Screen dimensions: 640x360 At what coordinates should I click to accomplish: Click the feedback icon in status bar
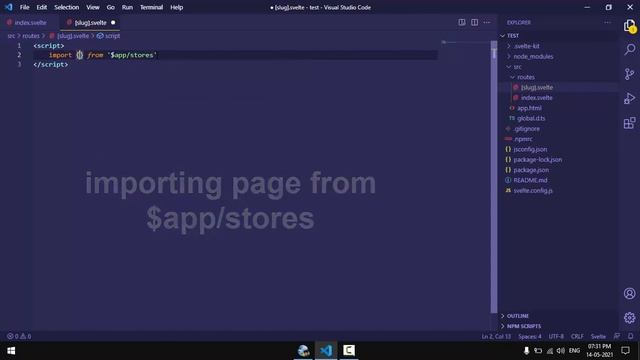coord(617,336)
